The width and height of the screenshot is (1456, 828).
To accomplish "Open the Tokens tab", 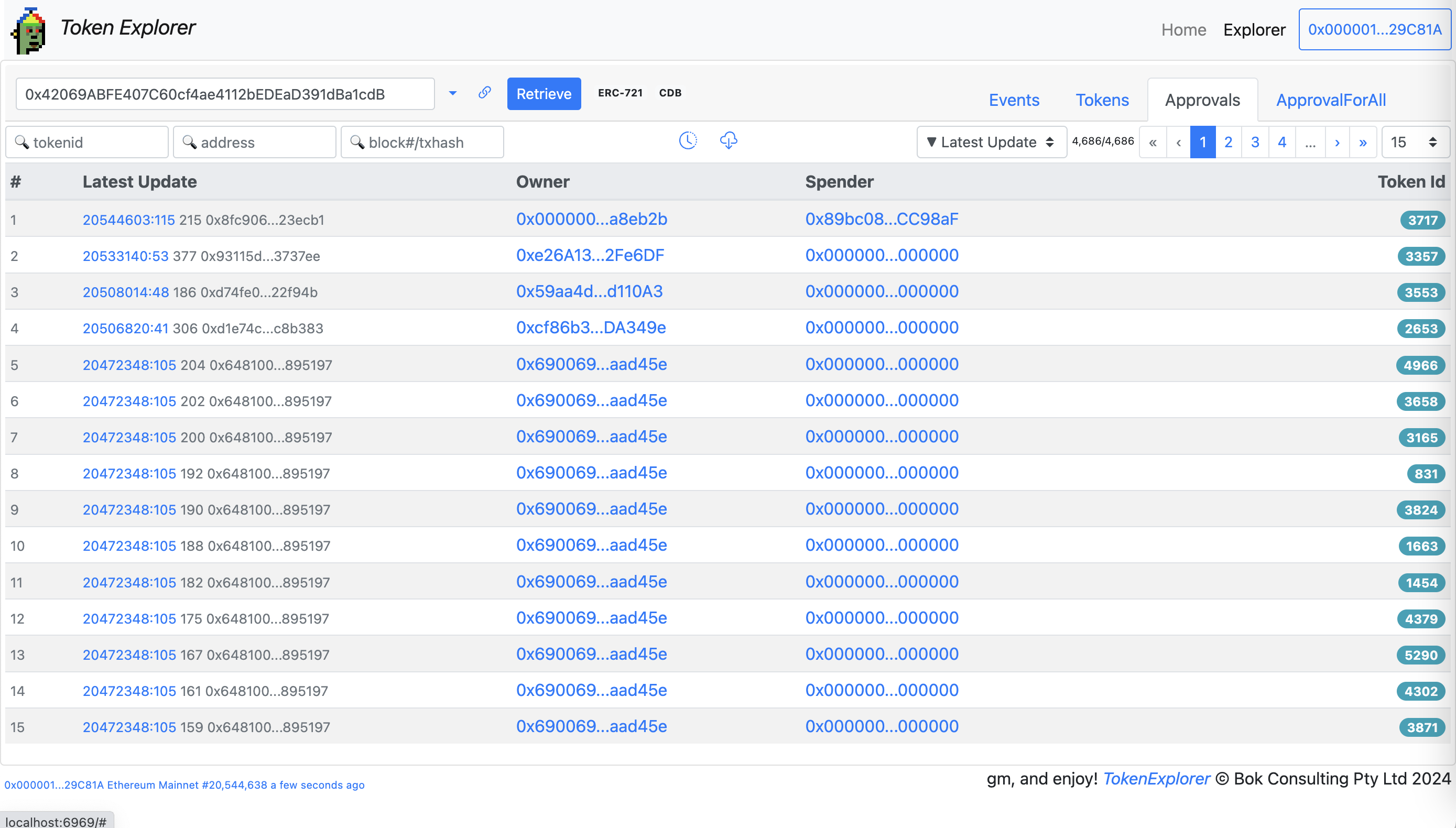I will [x=1102, y=100].
